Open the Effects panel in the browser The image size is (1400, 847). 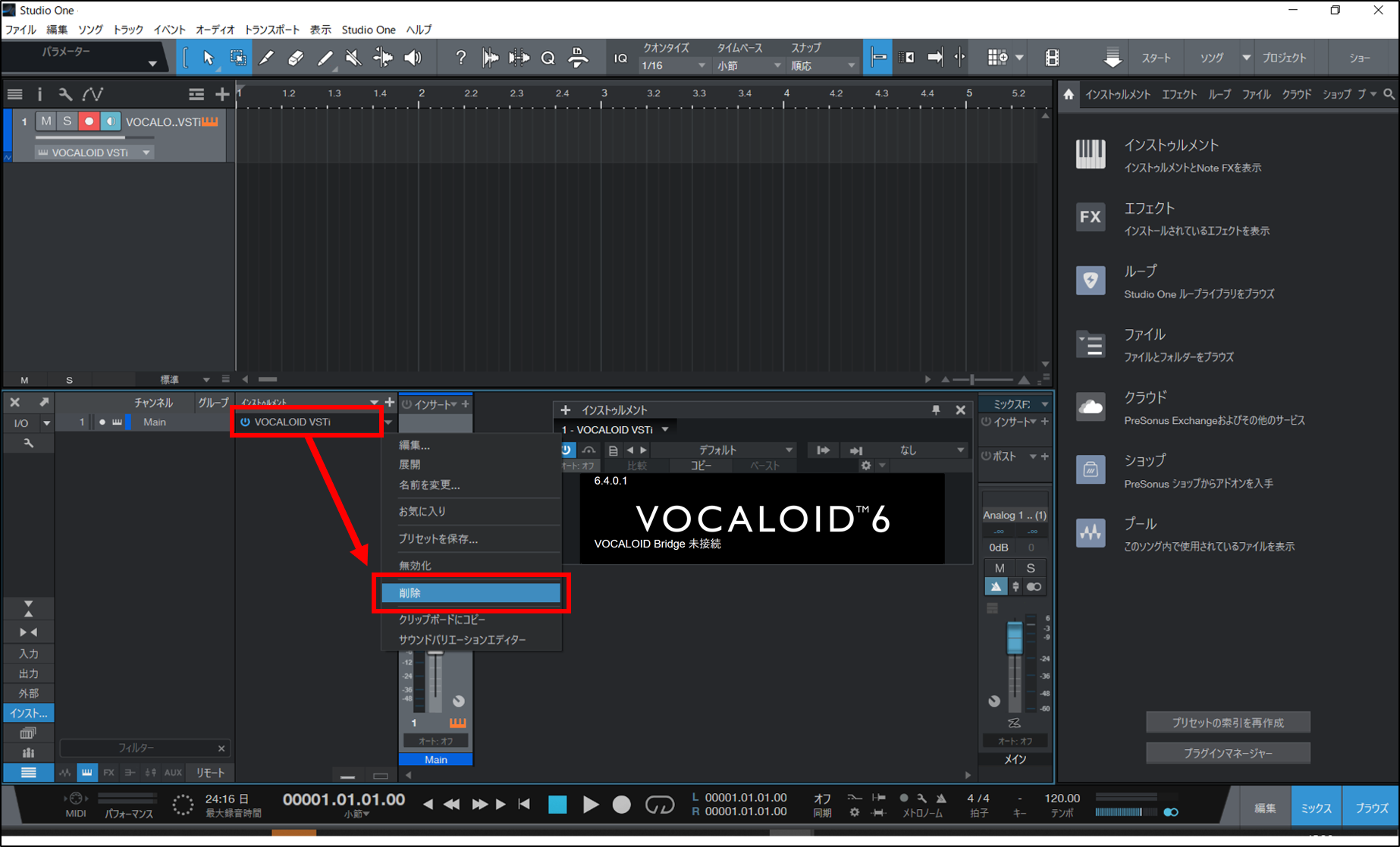click(1179, 94)
